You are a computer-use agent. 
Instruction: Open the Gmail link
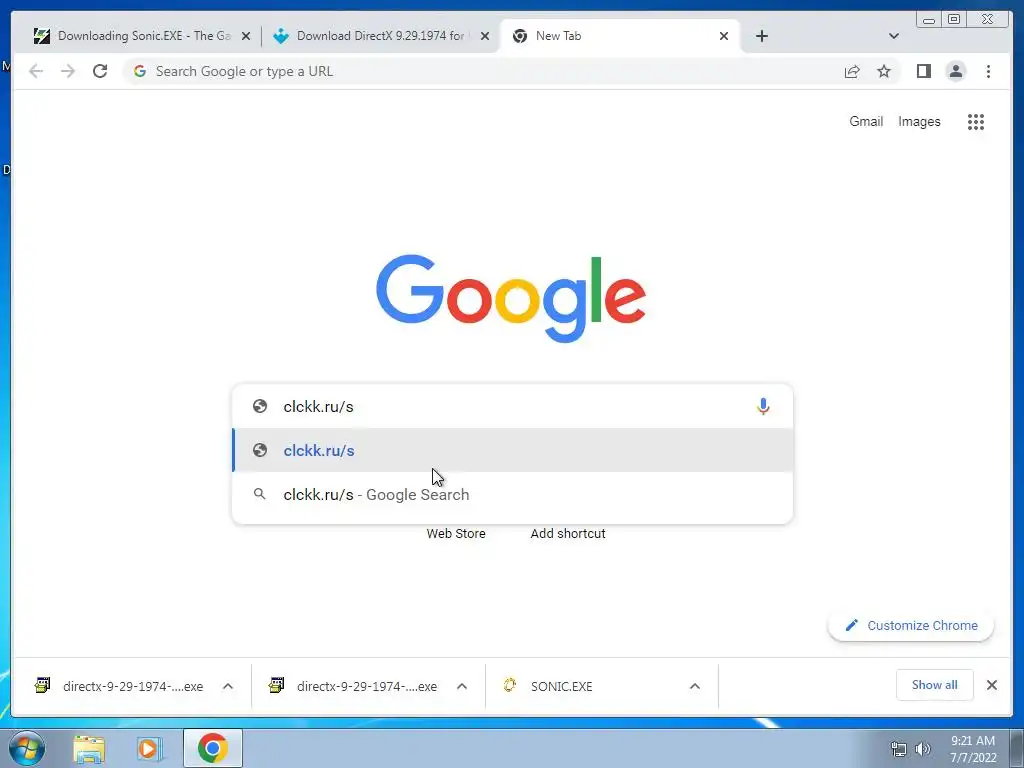(x=866, y=121)
